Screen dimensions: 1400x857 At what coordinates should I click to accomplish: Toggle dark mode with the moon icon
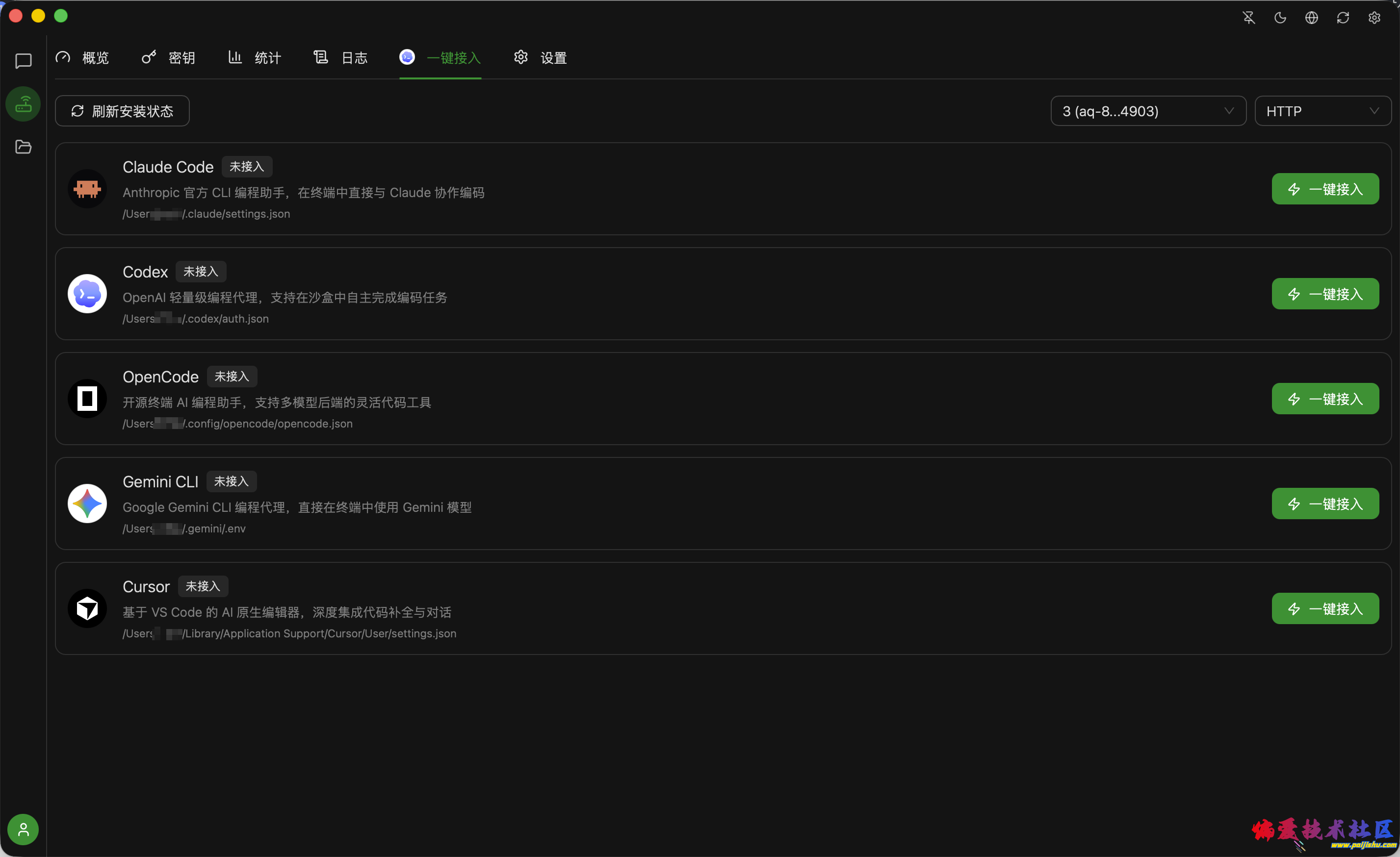click(1280, 18)
